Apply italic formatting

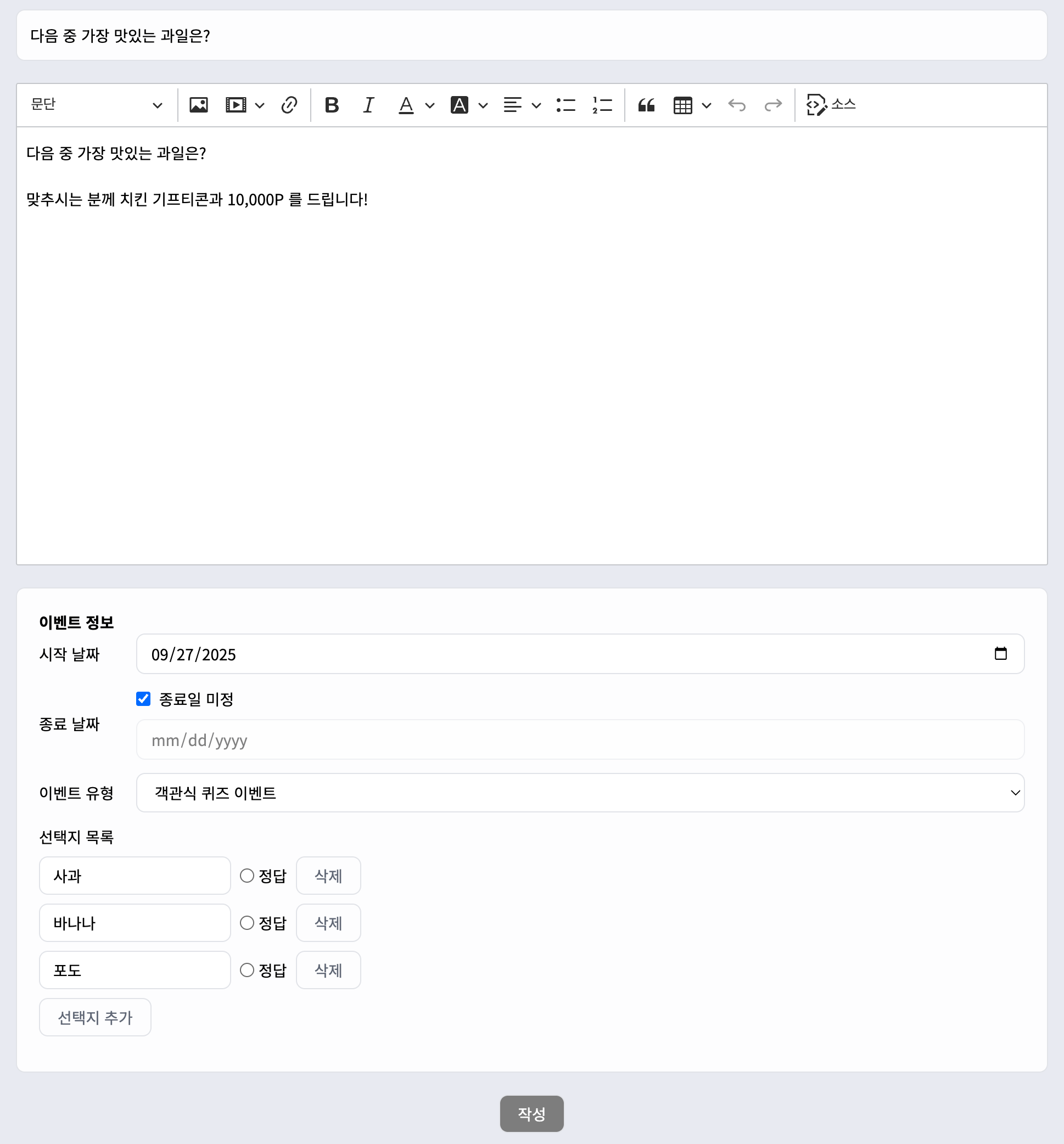pyautogui.click(x=368, y=105)
